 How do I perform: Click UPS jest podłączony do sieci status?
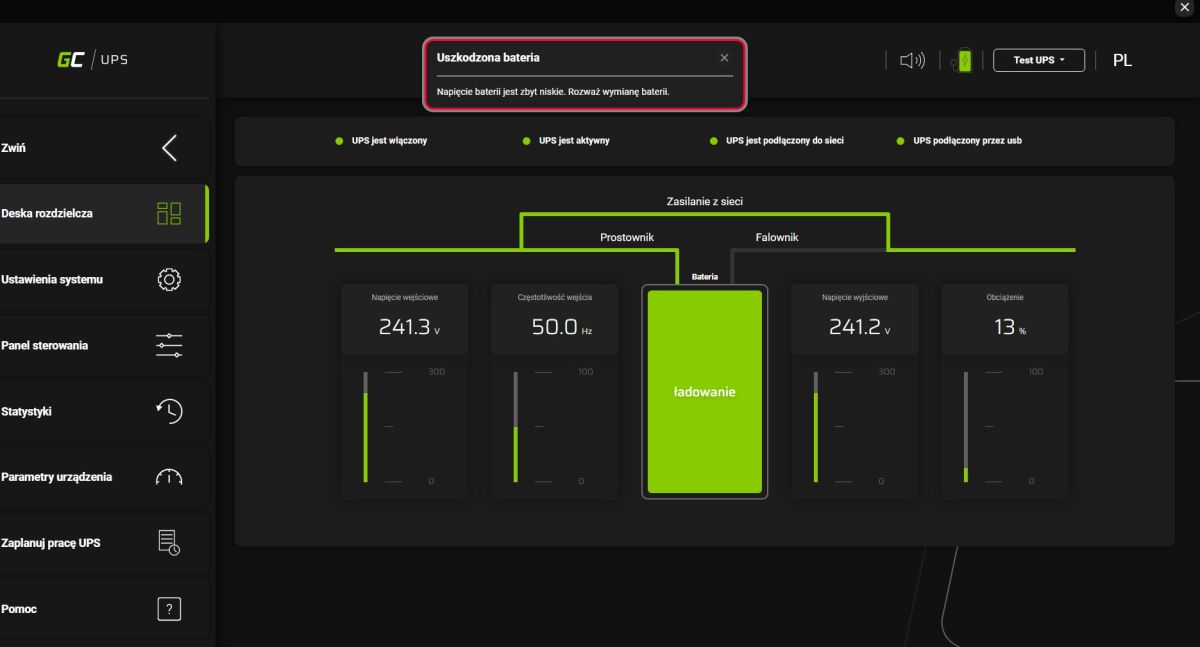pos(776,141)
